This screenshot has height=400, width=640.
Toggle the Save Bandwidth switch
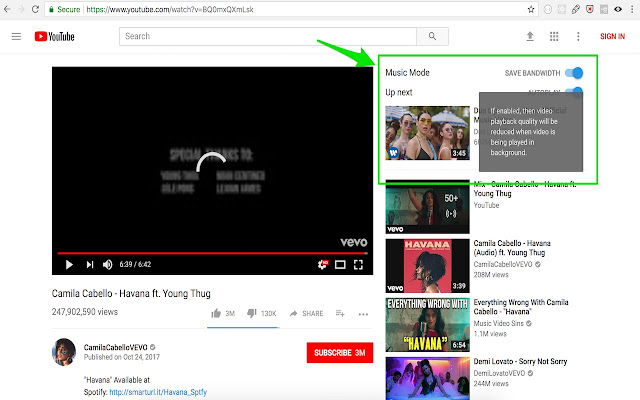[x=574, y=73]
